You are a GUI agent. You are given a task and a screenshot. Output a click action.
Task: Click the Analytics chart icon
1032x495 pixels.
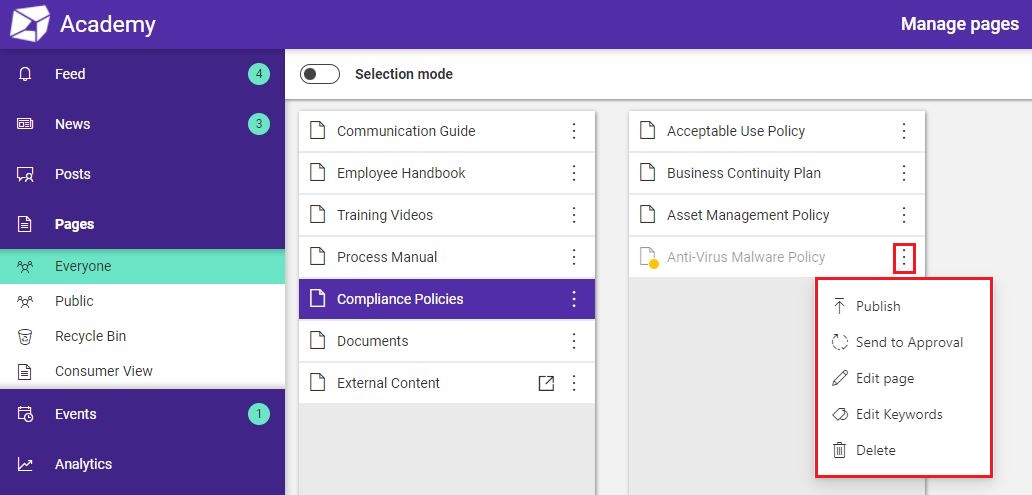25,464
